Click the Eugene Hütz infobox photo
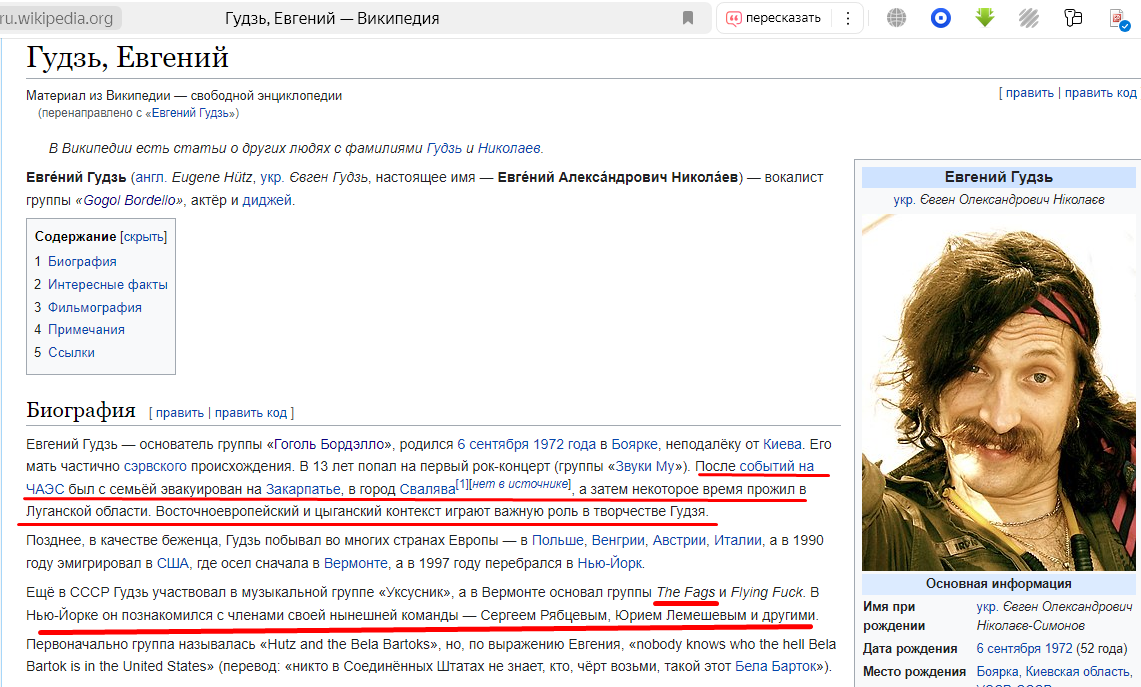This screenshot has height=687, width=1141. pyautogui.click(x=998, y=392)
